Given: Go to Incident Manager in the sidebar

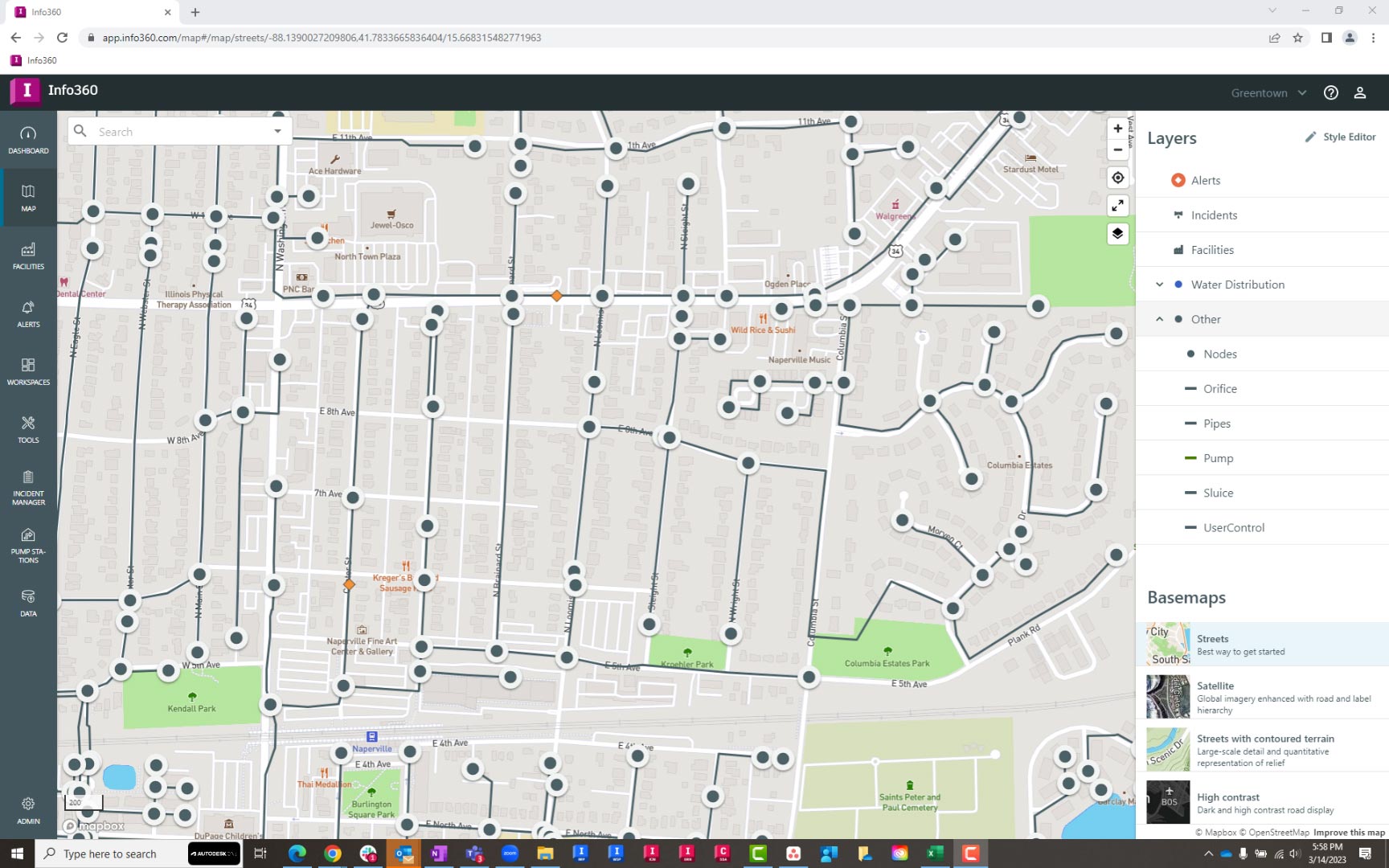Looking at the screenshot, I should (x=28, y=487).
